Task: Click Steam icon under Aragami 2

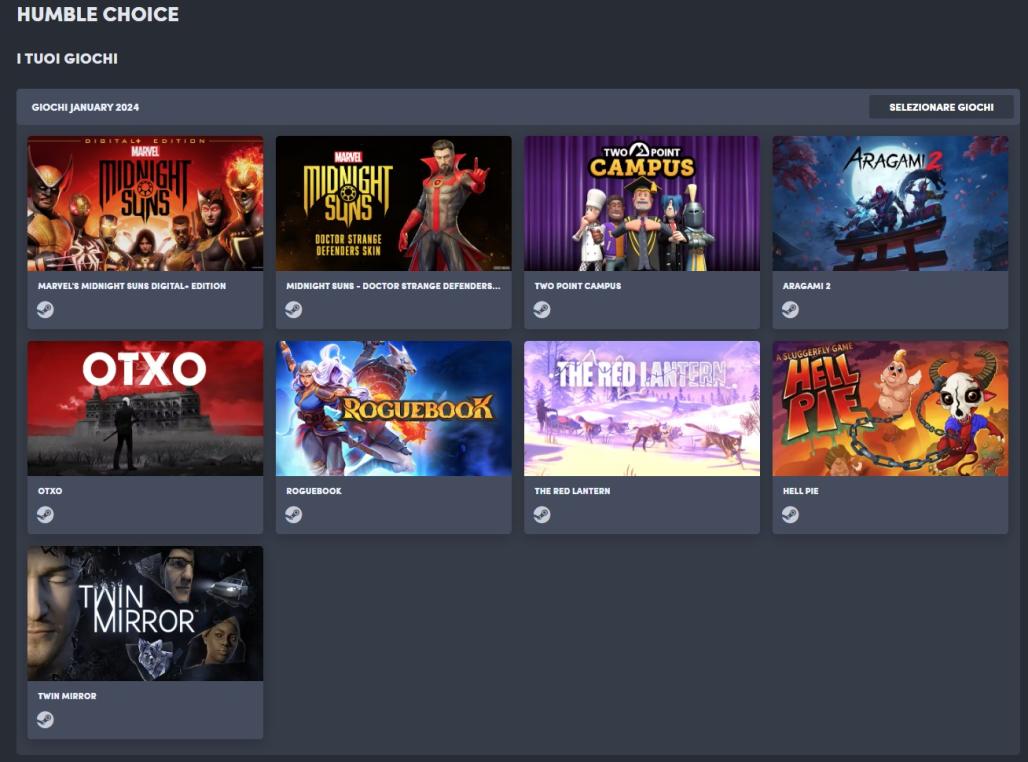Action: pyautogui.click(x=790, y=309)
